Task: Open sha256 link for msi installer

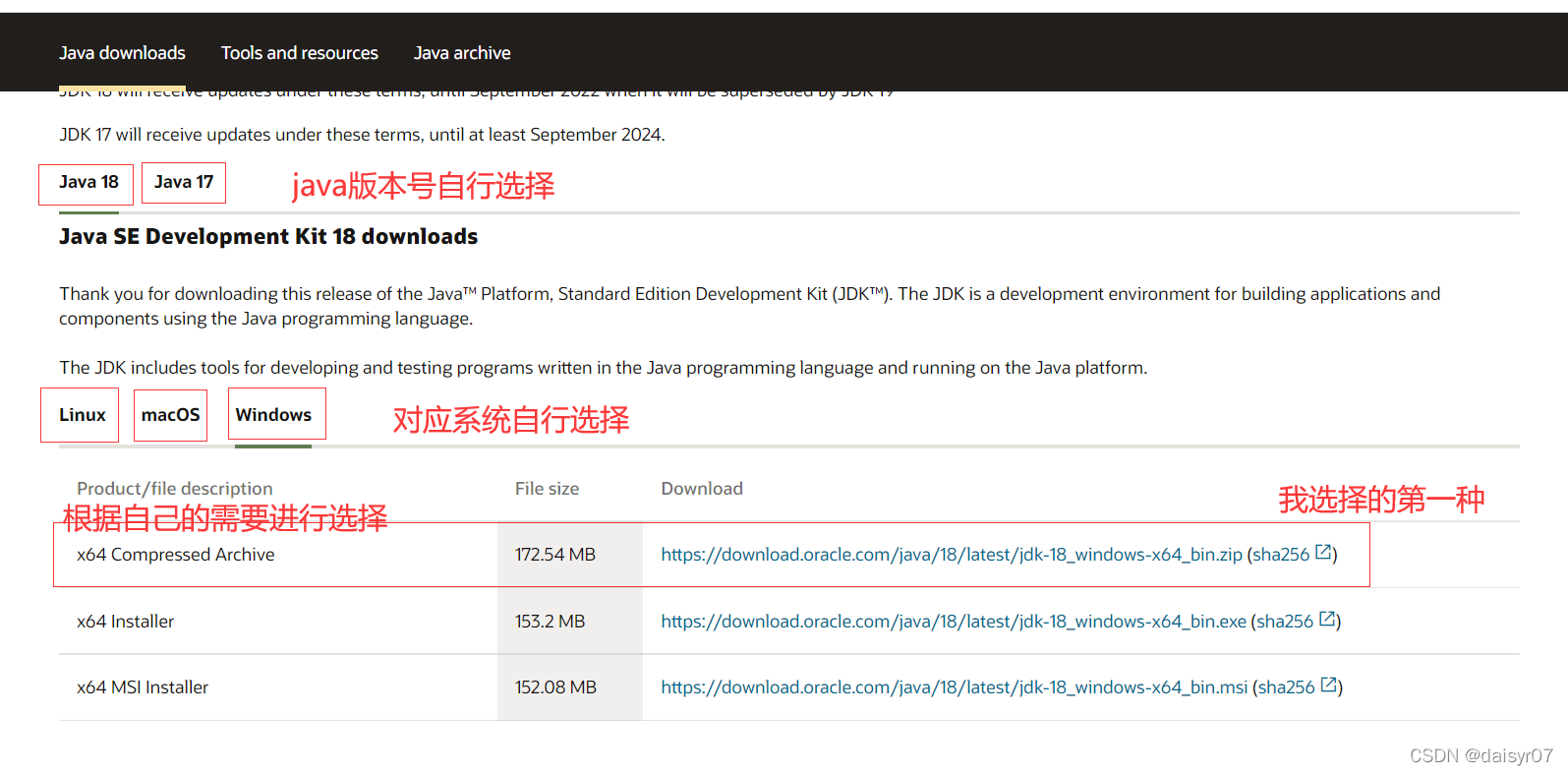Action: pos(1286,687)
